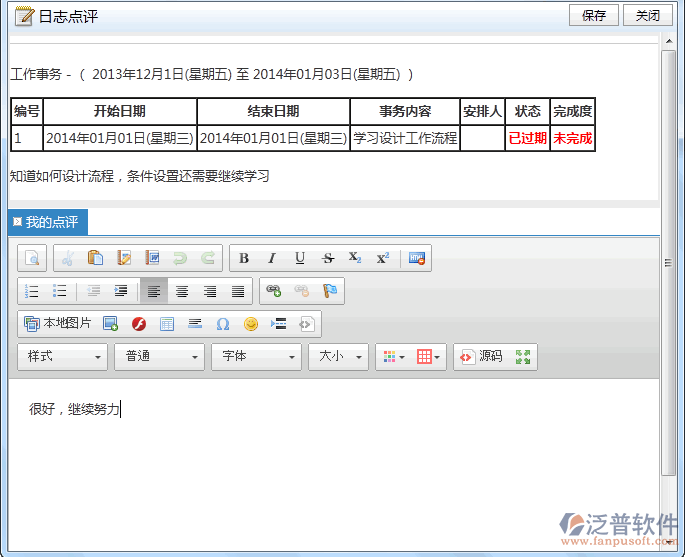Toggle strikethrough text formatting
Image resolution: width=689 pixels, height=557 pixels.
click(x=328, y=259)
